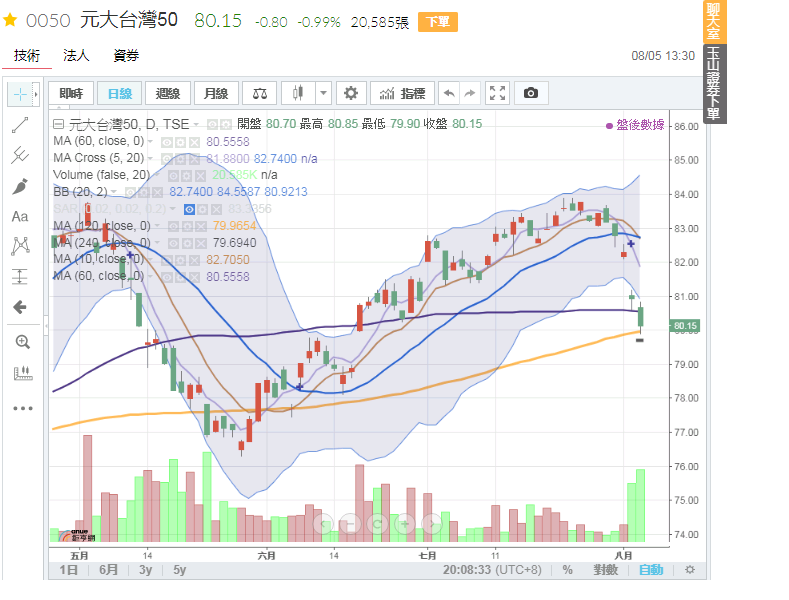
Task: Open the 聊天室 chat room side tab
Action: 714,21
